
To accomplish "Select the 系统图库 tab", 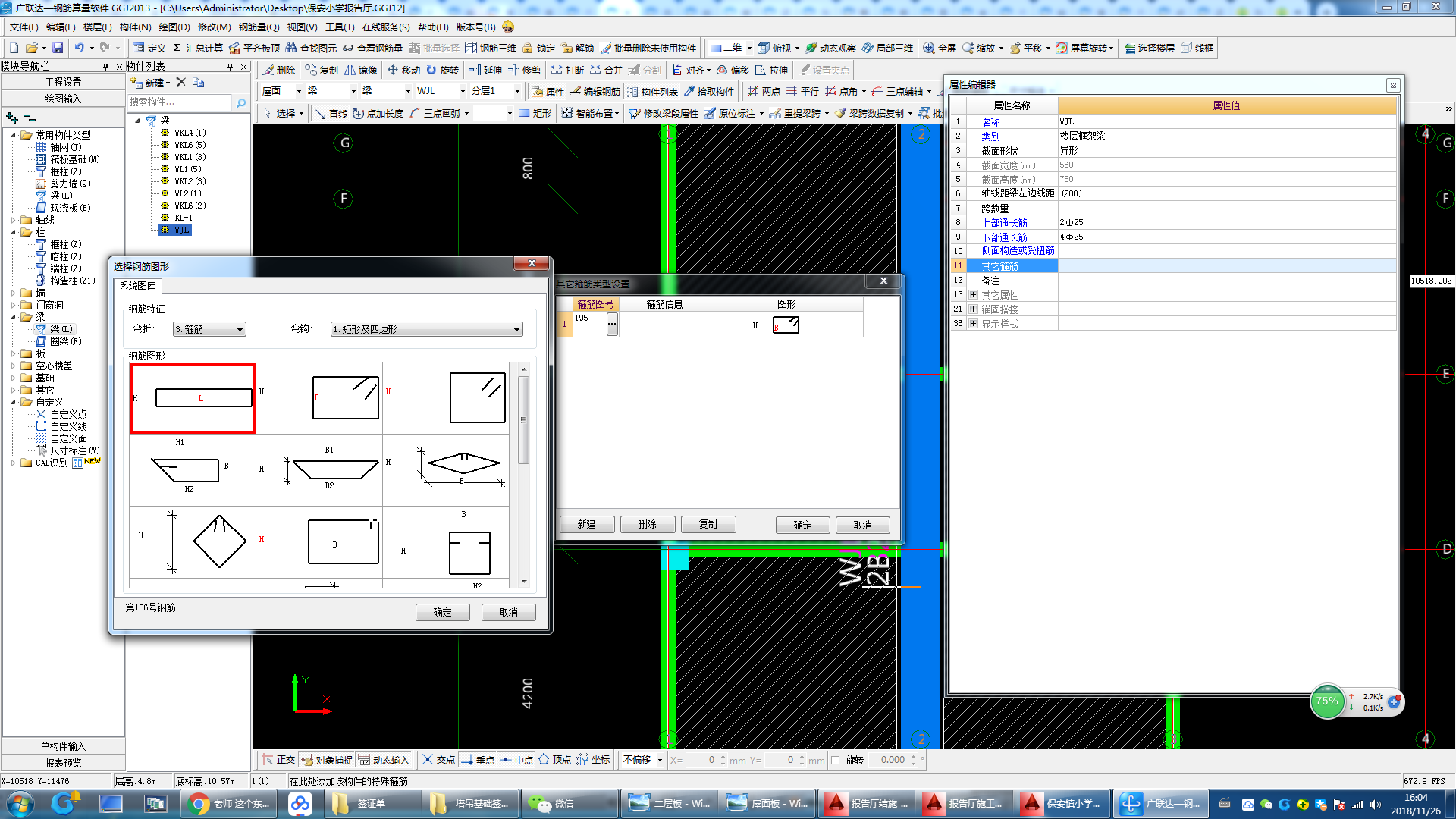I will tap(138, 286).
